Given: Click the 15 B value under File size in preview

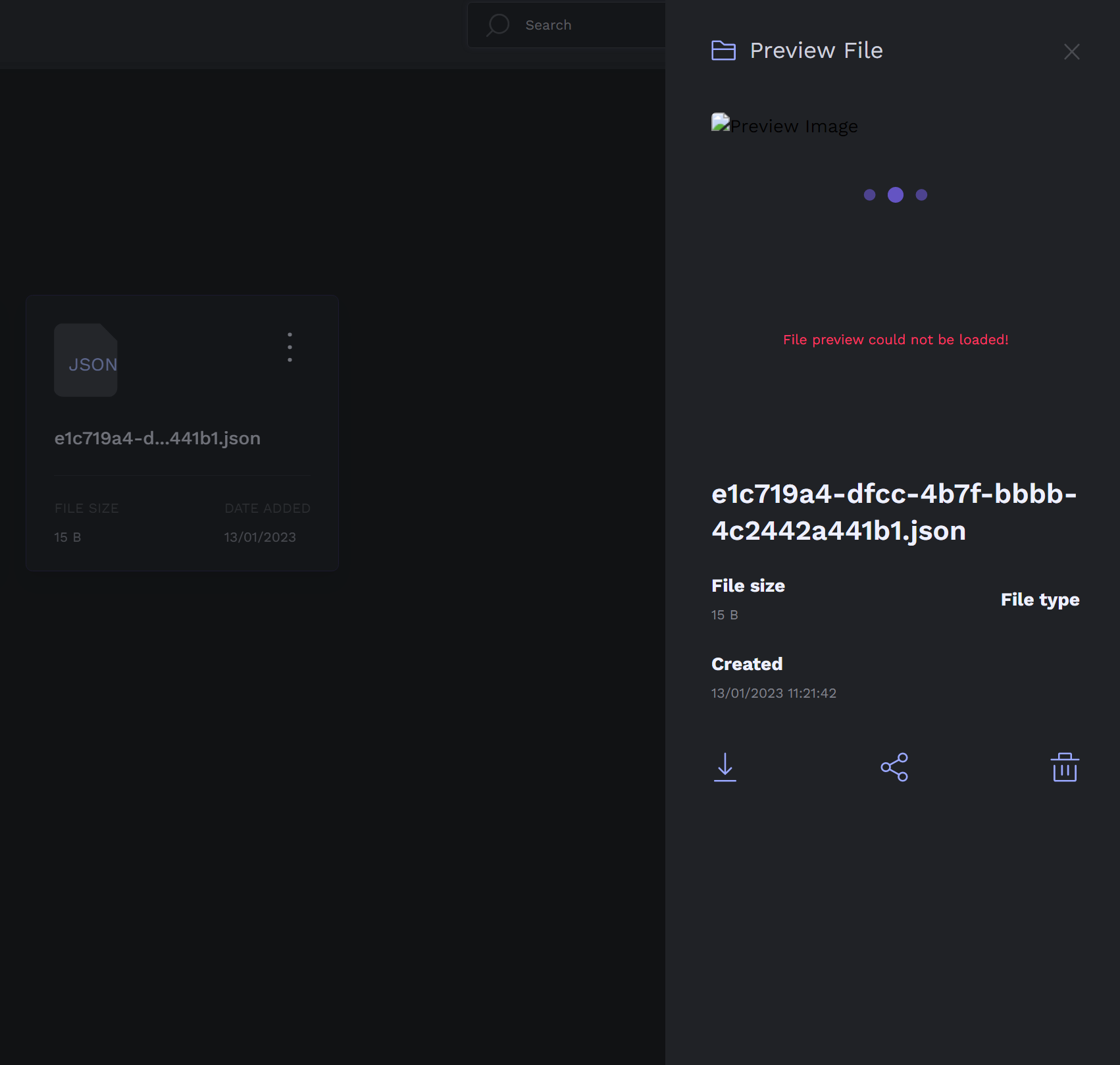Looking at the screenshot, I should [725, 615].
